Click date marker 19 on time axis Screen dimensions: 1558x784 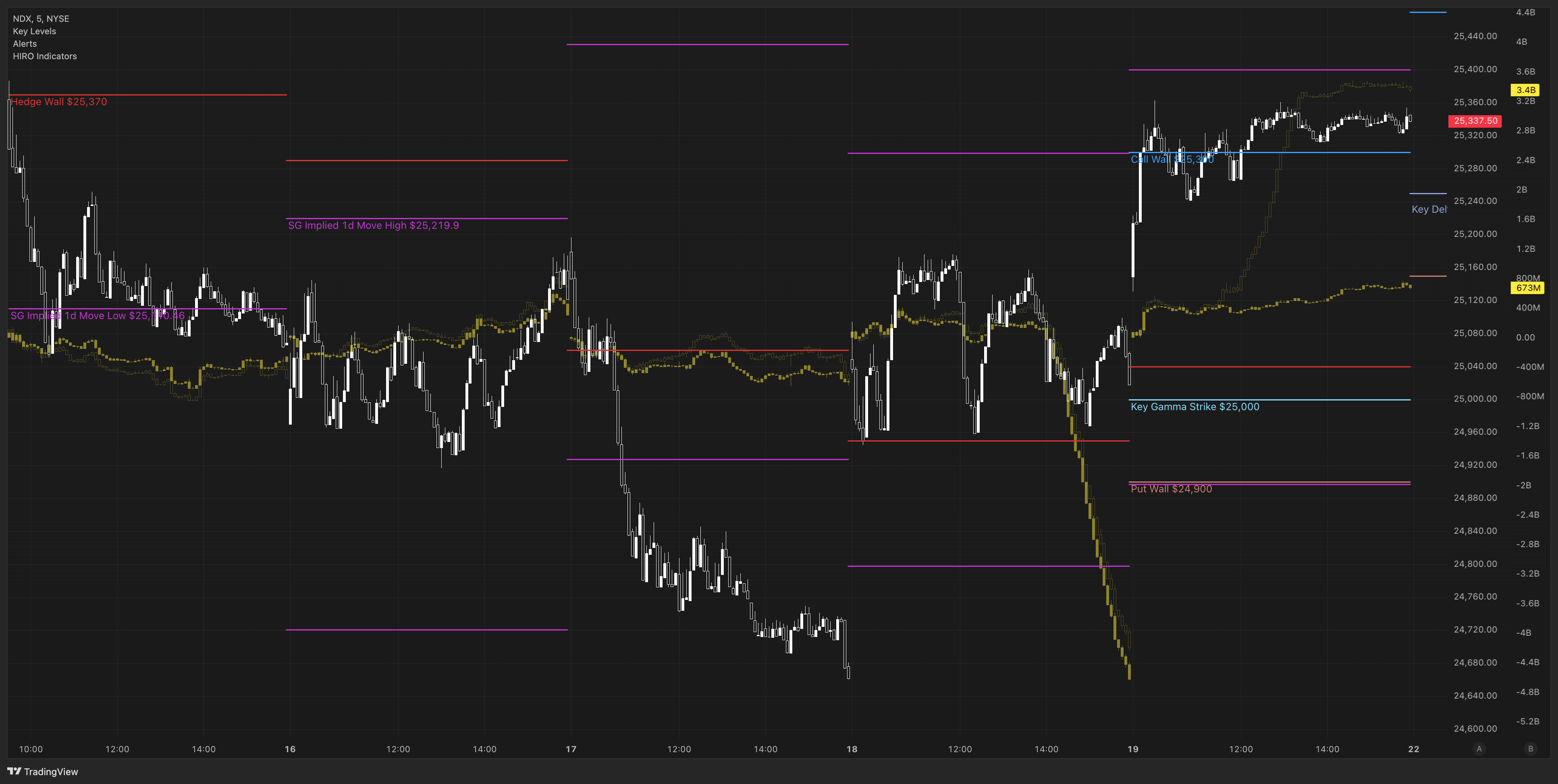pos(1132,749)
